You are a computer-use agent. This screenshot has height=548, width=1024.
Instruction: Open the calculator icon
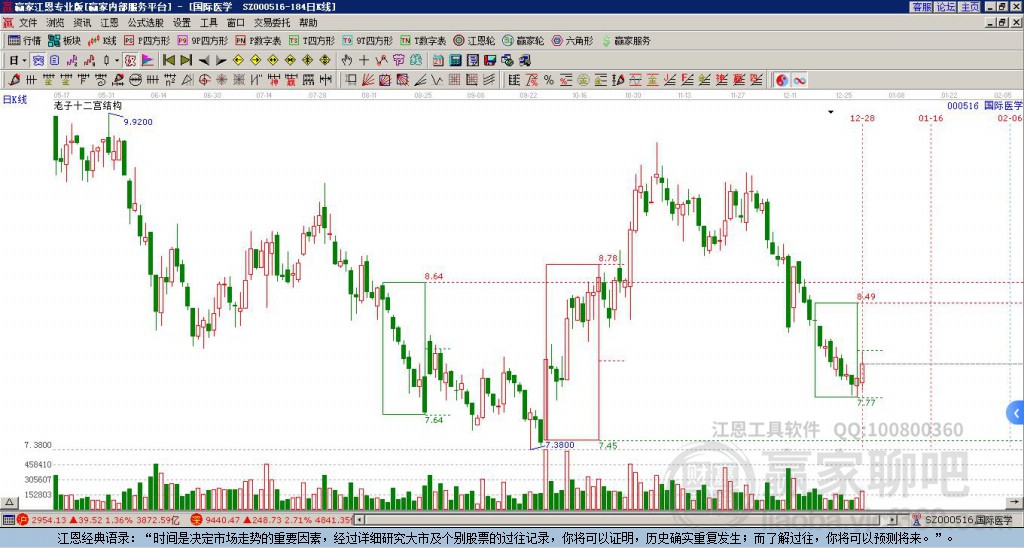pos(455,61)
